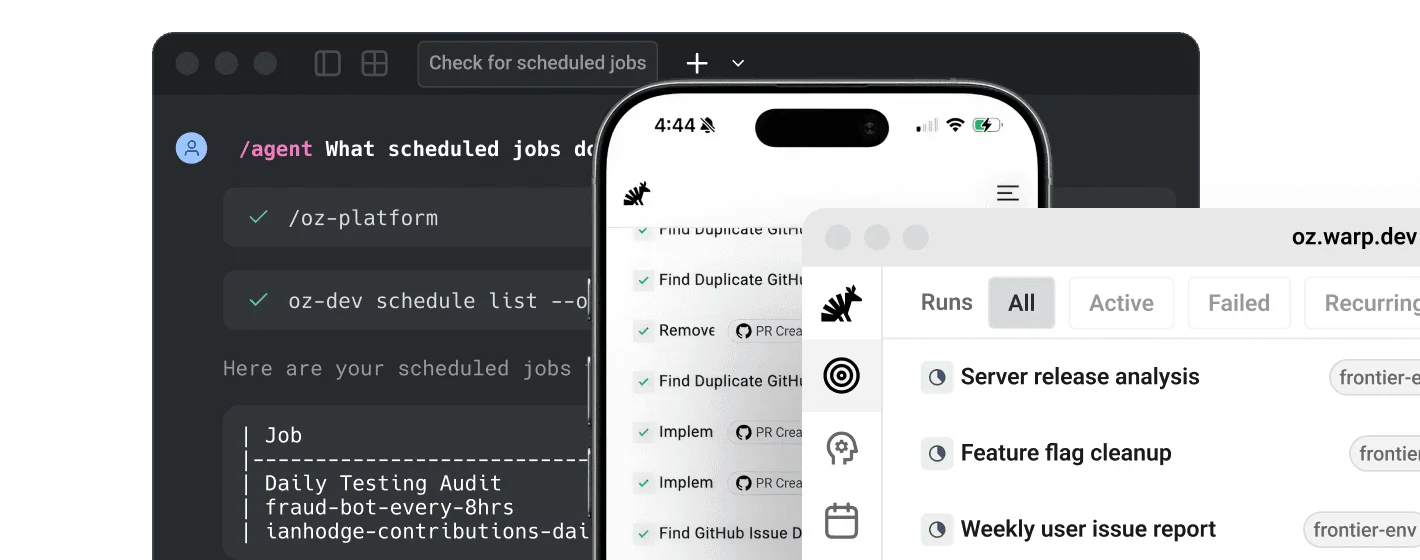Tap the Oz logo on the phone
The width and height of the screenshot is (1420, 560).
[x=637, y=194]
